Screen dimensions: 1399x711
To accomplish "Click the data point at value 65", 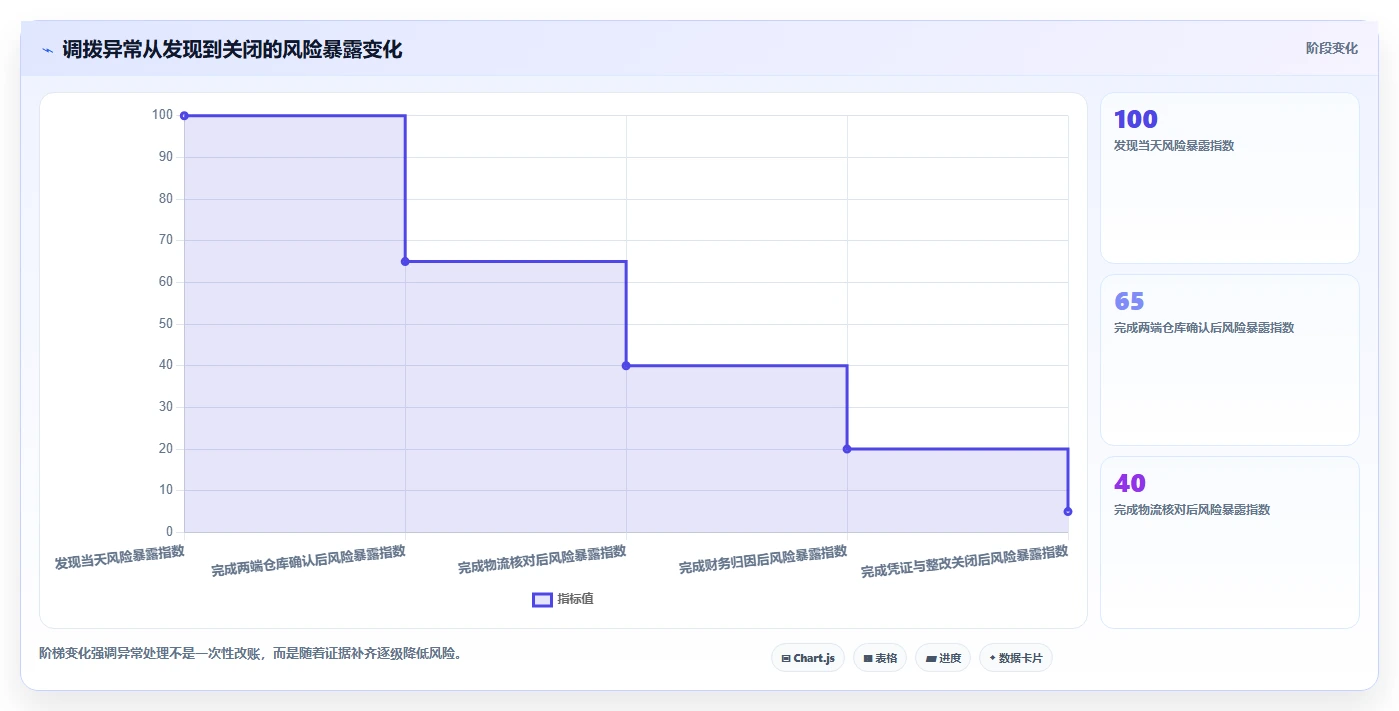I will point(405,262).
